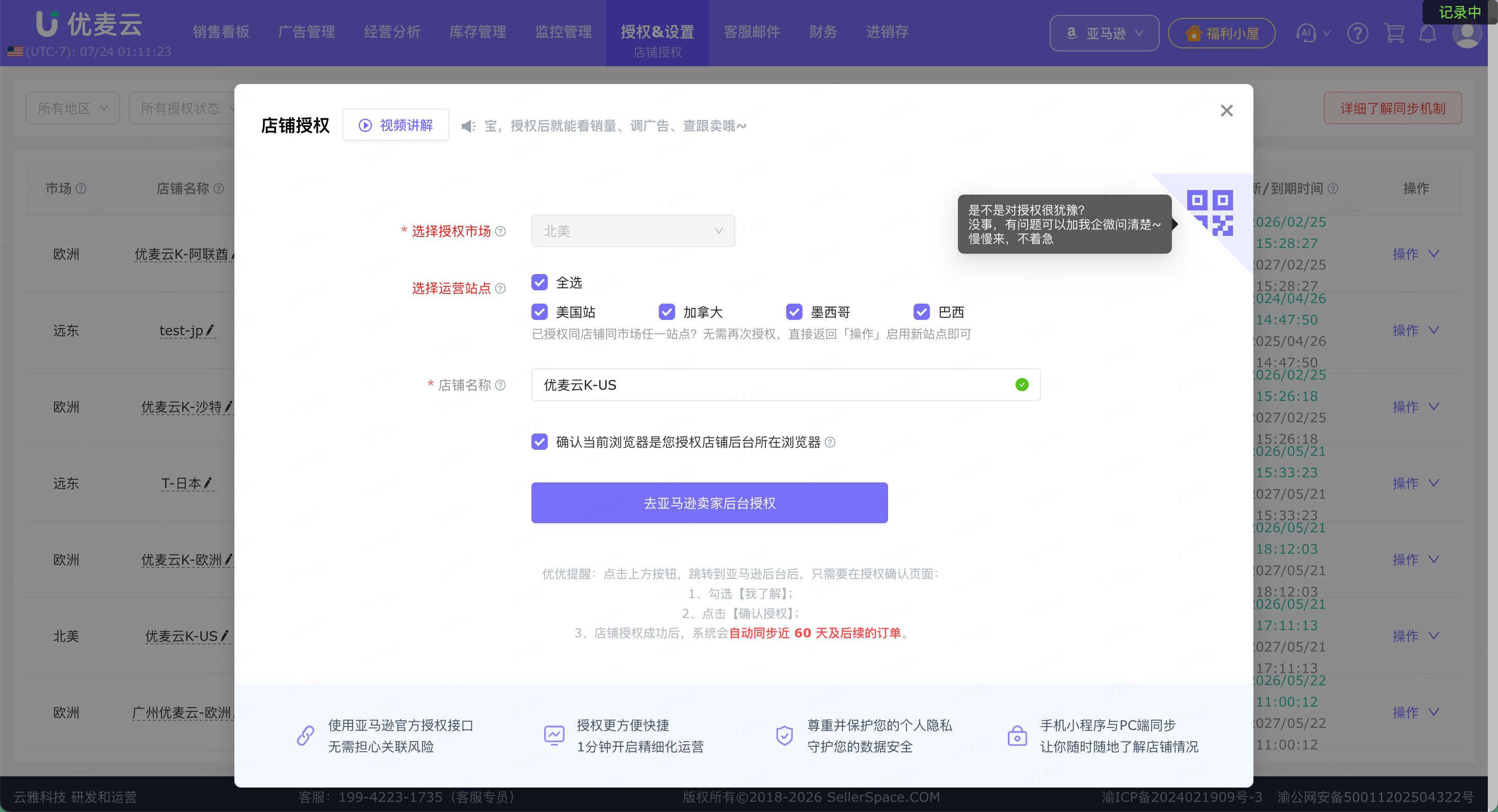This screenshot has width=1498, height=812.
Task: Click the speaker announcement icon
Action: point(468,126)
